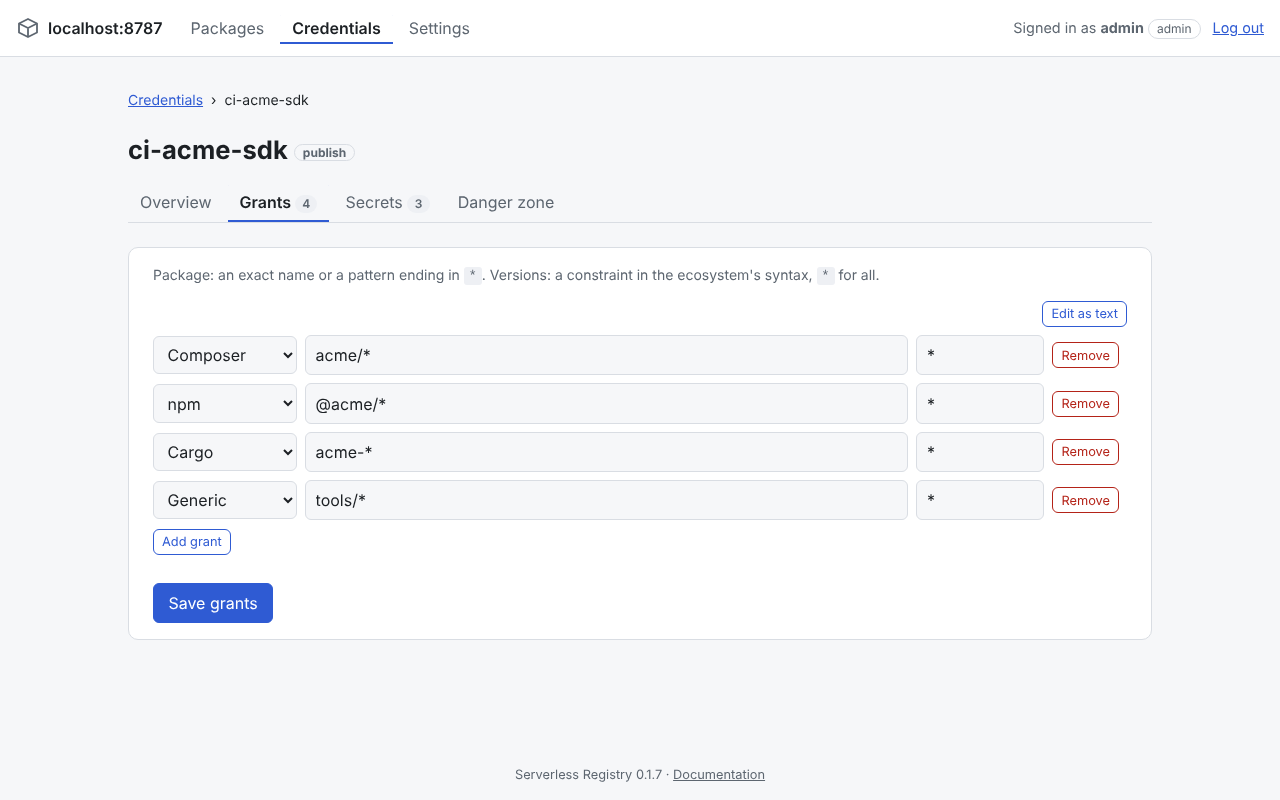This screenshot has height=800, width=1280.
Task: Open the Documentation footer link
Action: 719,774
